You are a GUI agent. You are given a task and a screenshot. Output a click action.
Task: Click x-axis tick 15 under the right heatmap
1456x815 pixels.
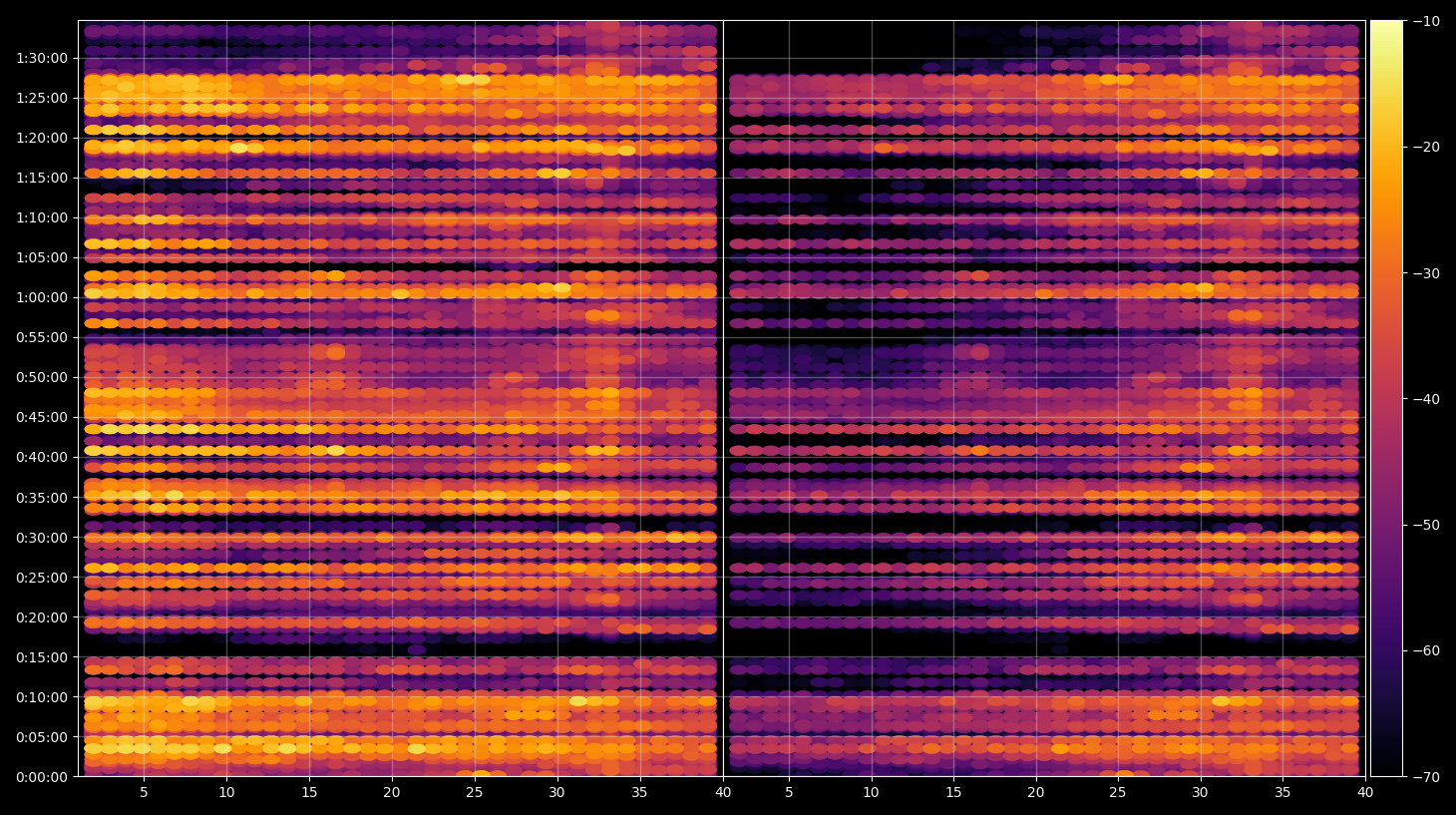(x=953, y=793)
